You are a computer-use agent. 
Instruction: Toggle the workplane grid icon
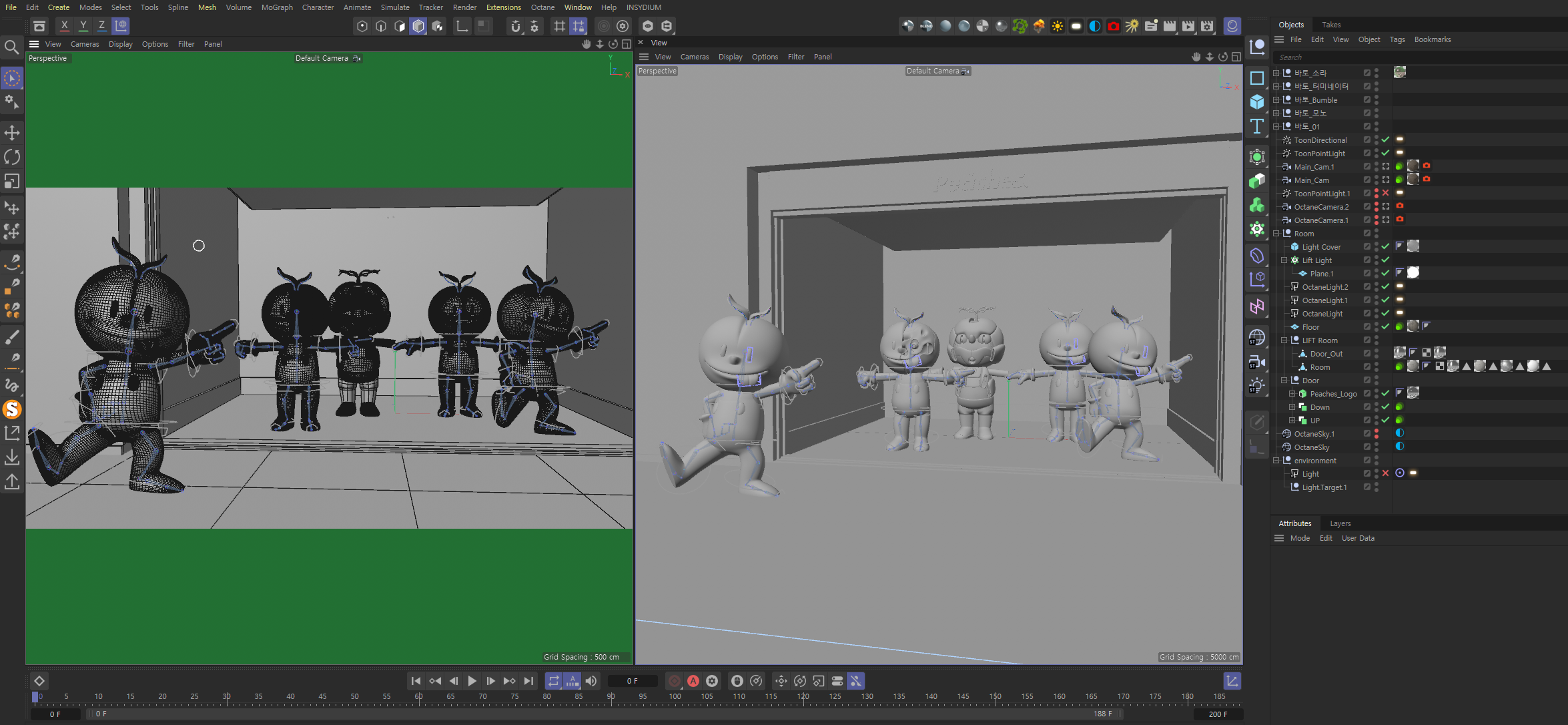click(x=560, y=26)
